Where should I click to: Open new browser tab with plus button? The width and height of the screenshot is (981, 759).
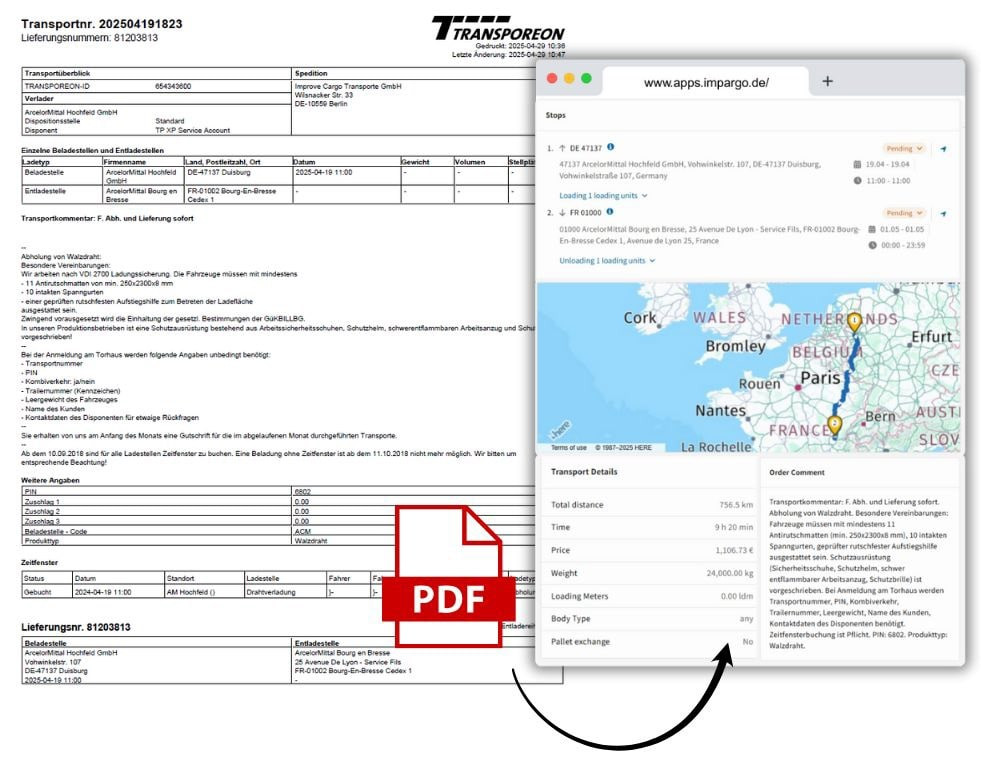pos(827,81)
